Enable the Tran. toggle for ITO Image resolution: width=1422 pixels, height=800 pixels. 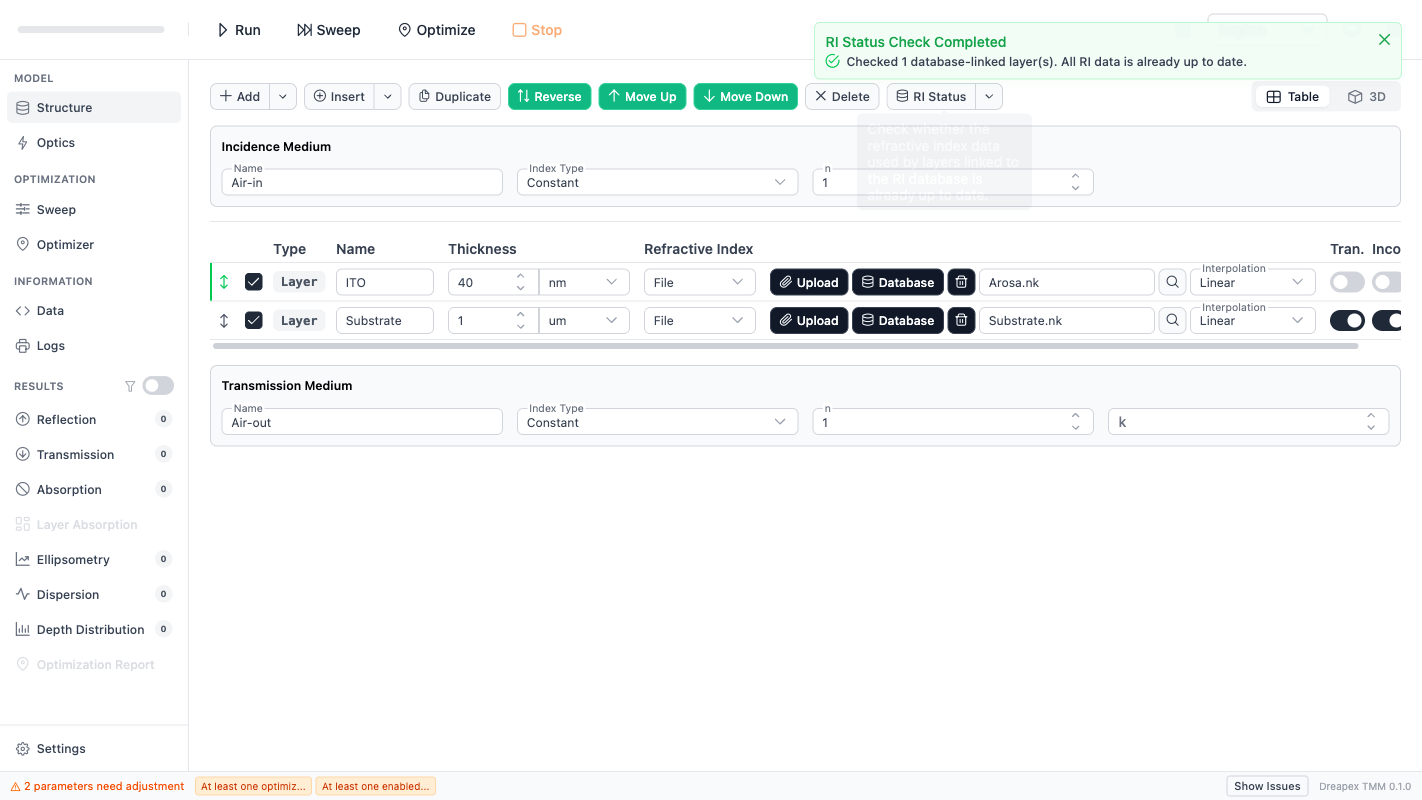(x=1346, y=282)
